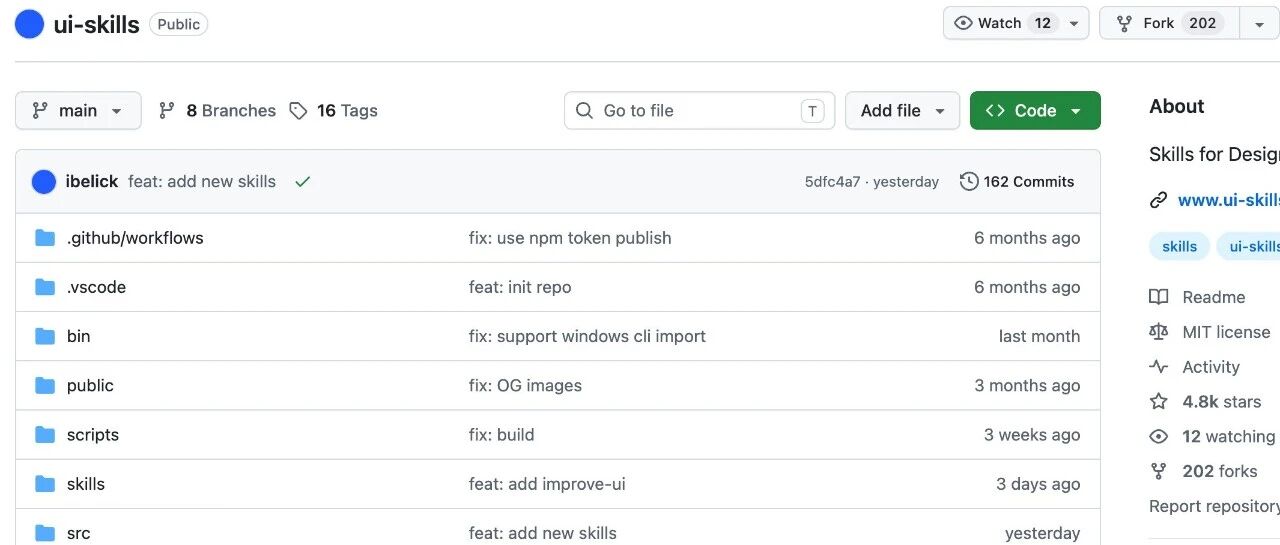View the 162 Commits history
This screenshot has height=545, width=1280.
tap(1017, 182)
